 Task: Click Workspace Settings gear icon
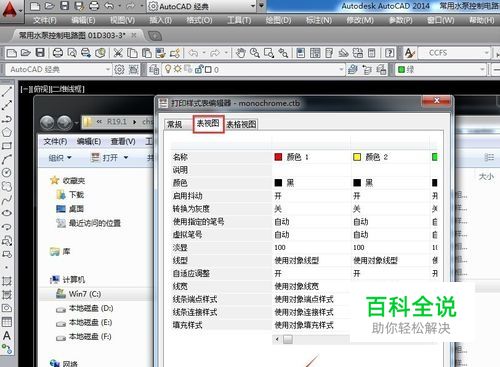click(x=119, y=70)
